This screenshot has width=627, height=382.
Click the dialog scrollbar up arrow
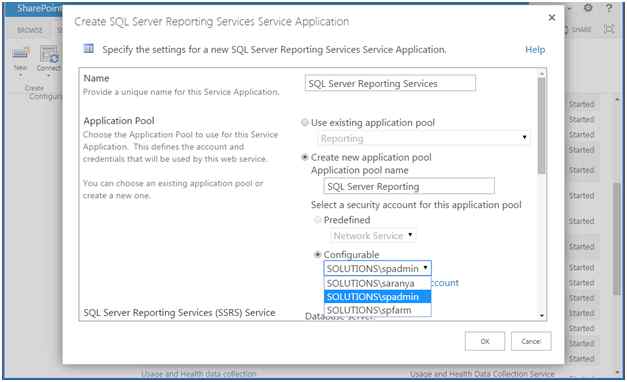(542, 74)
